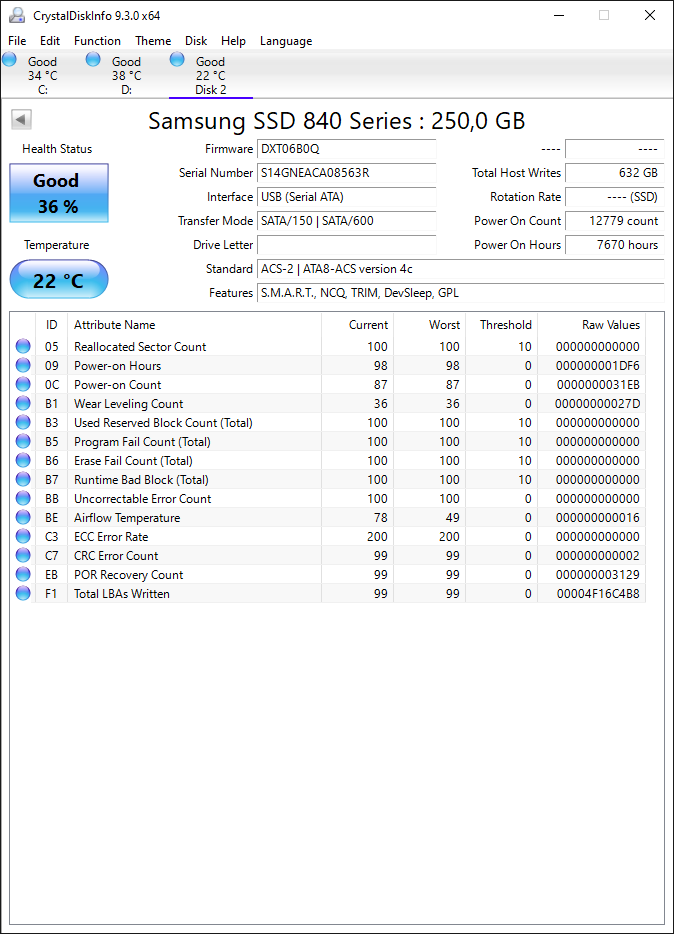674x934 pixels.
Task: Click the 'CRC Error Count' attribute name
Action: pyautogui.click(x=116, y=556)
